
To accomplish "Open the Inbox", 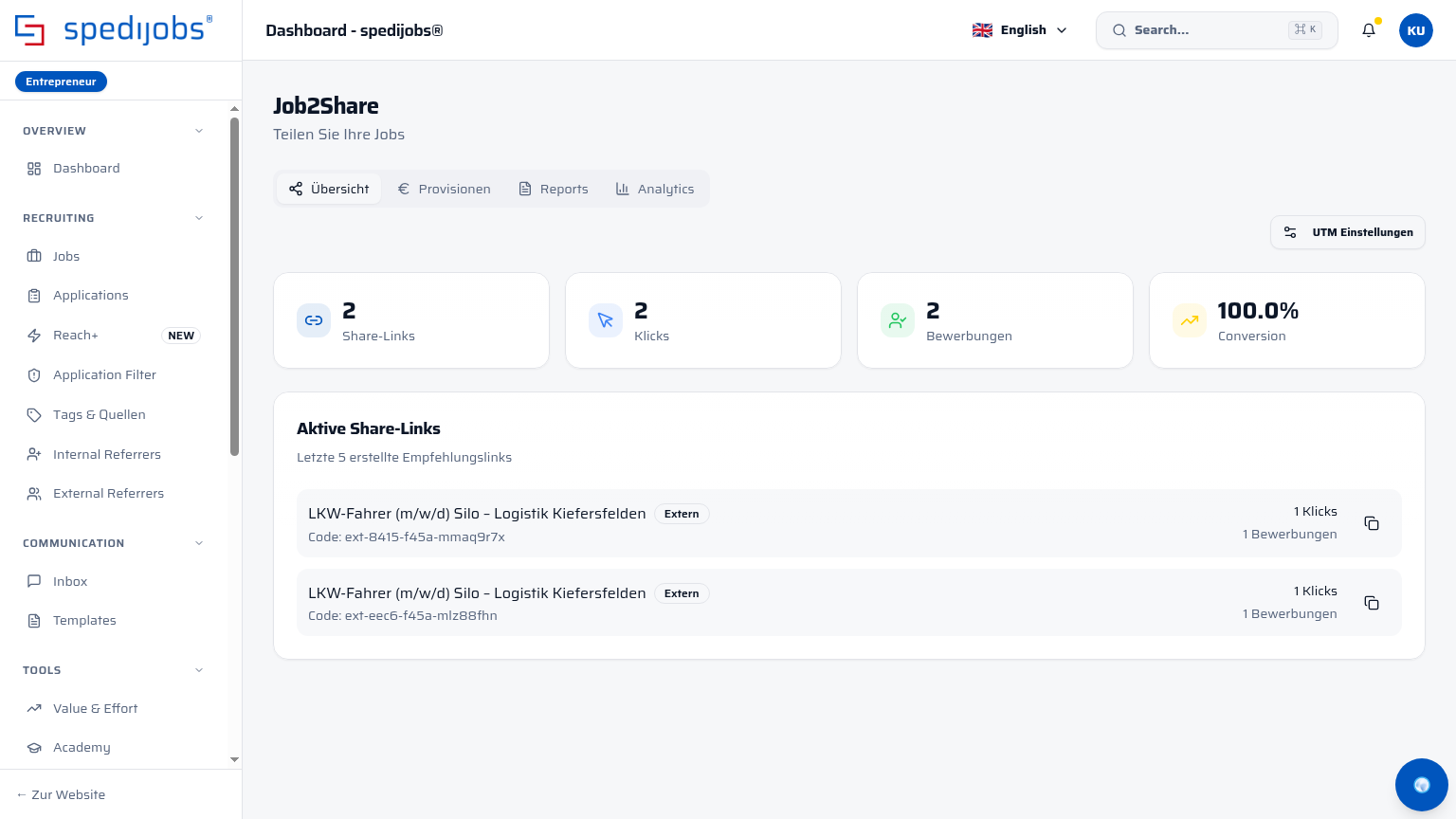I will pos(114,581).
